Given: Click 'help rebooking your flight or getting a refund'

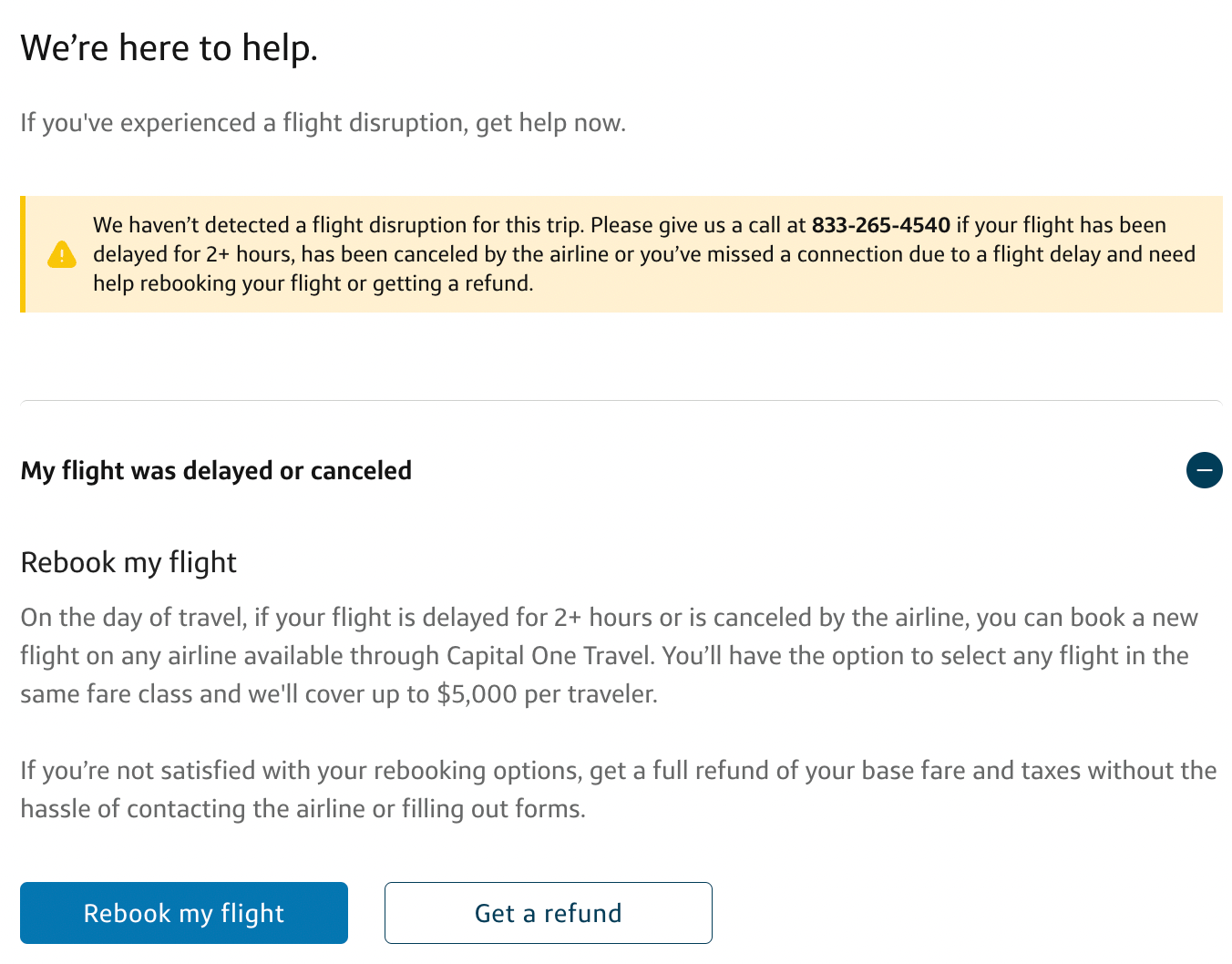Looking at the screenshot, I should pos(313,283).
